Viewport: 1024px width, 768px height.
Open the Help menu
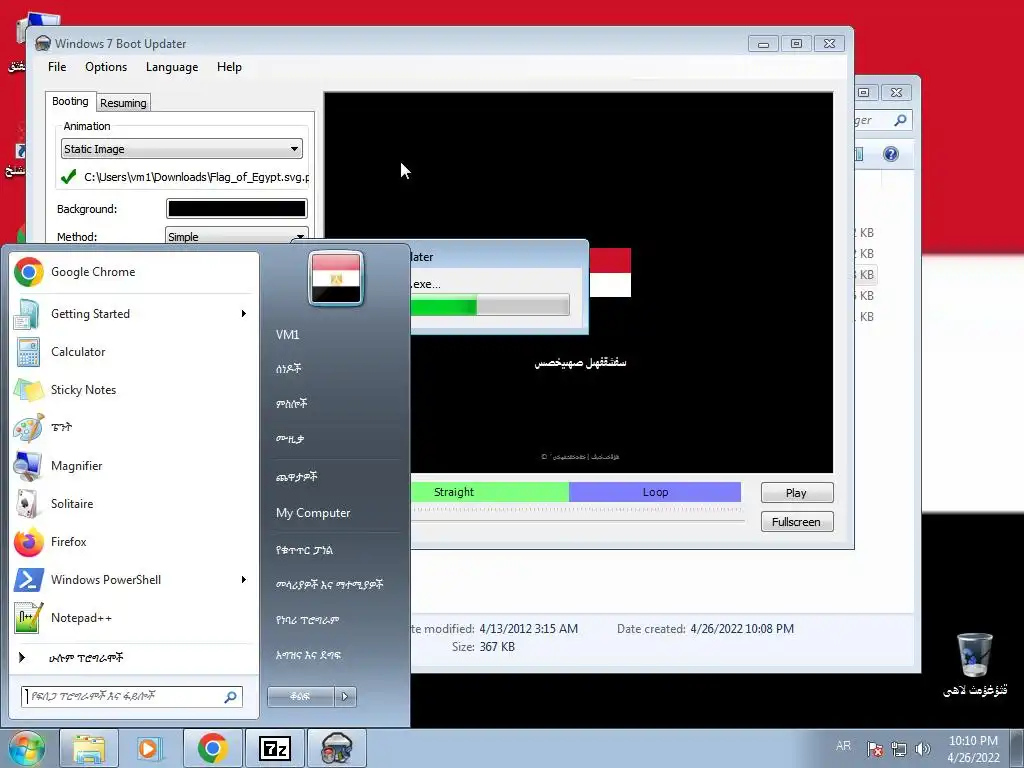229,67
